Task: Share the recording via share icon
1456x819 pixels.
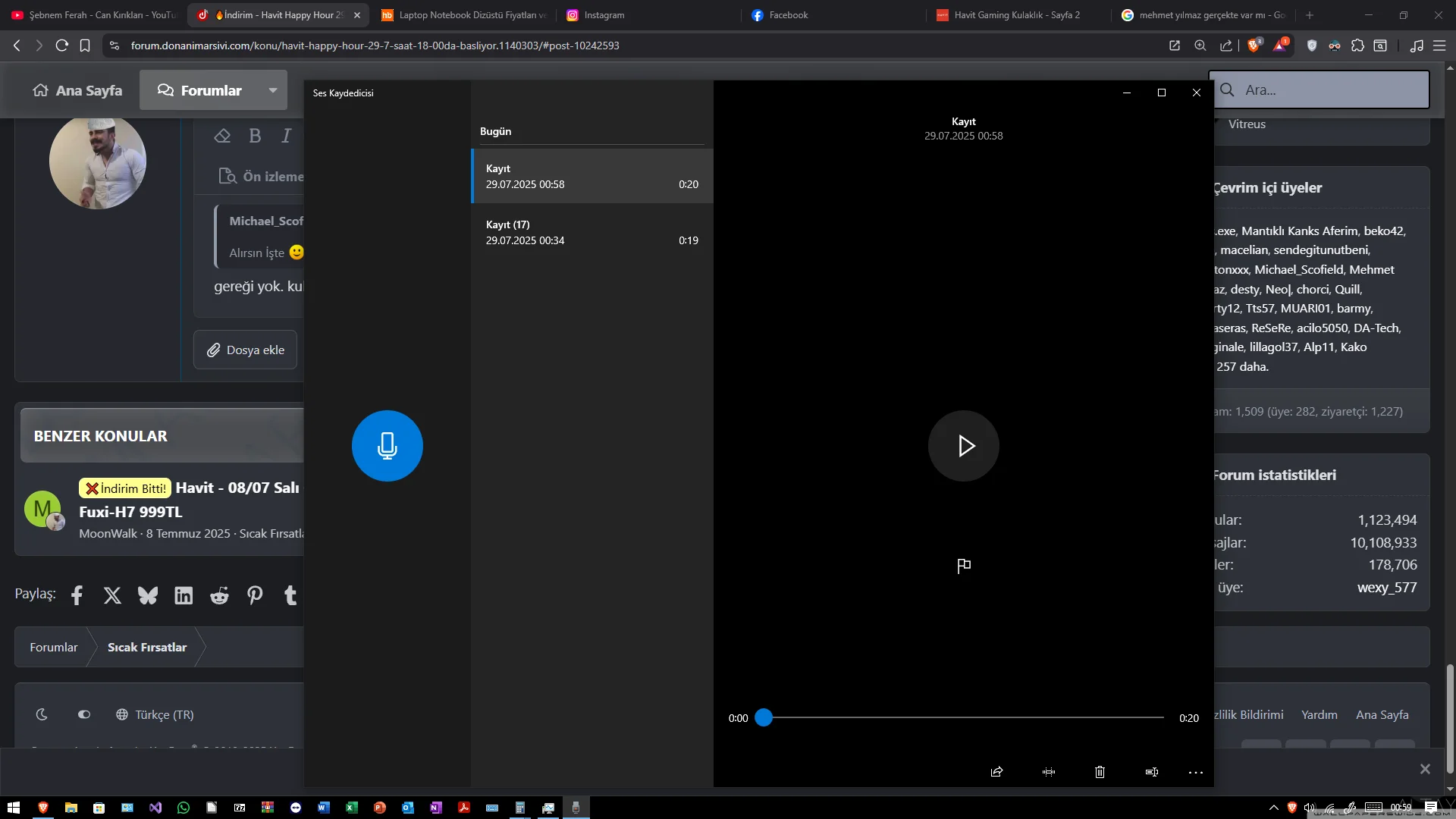Action: 996,772
